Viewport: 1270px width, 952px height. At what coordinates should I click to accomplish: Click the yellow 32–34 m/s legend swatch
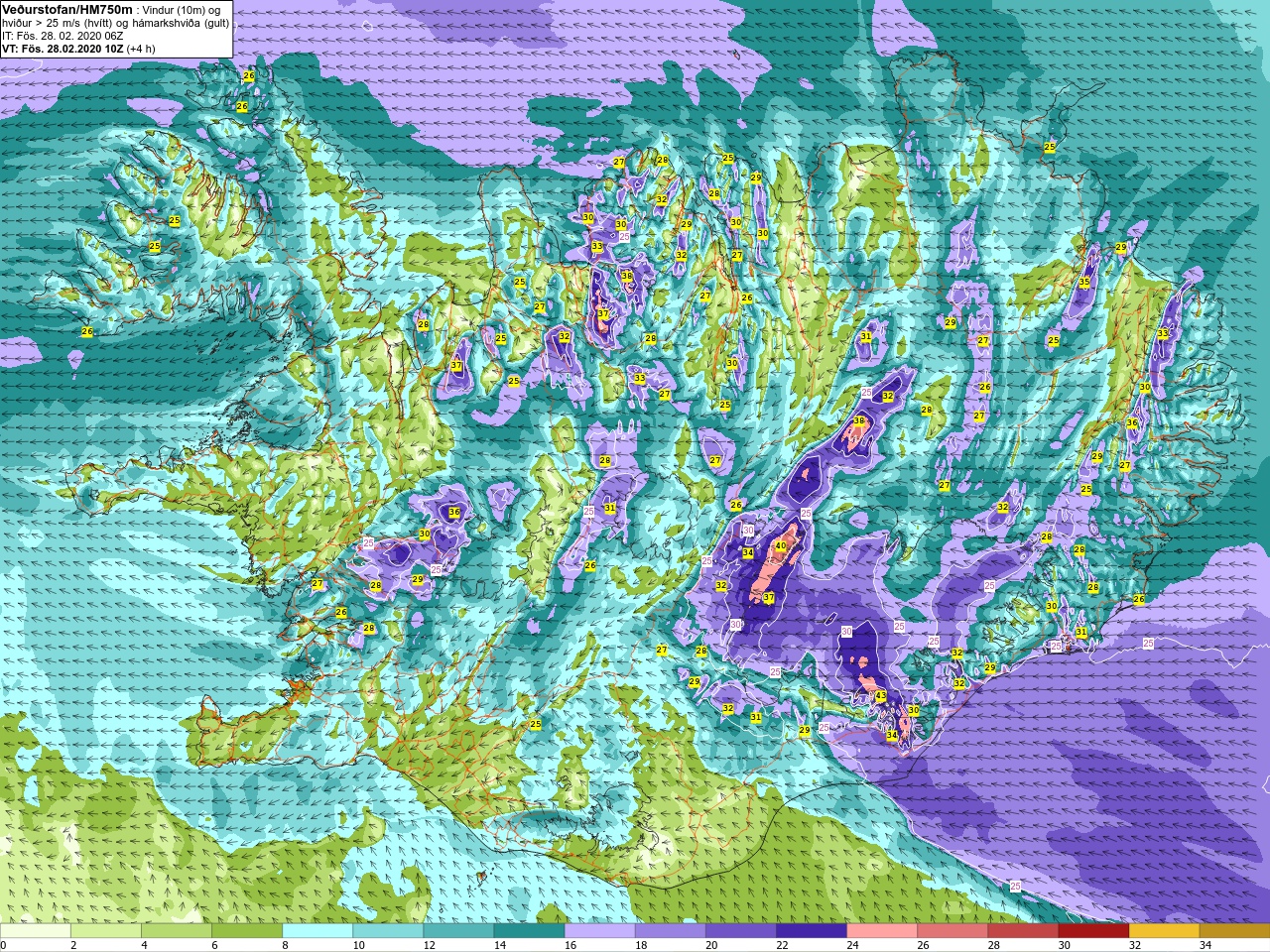coord(1163,931)
